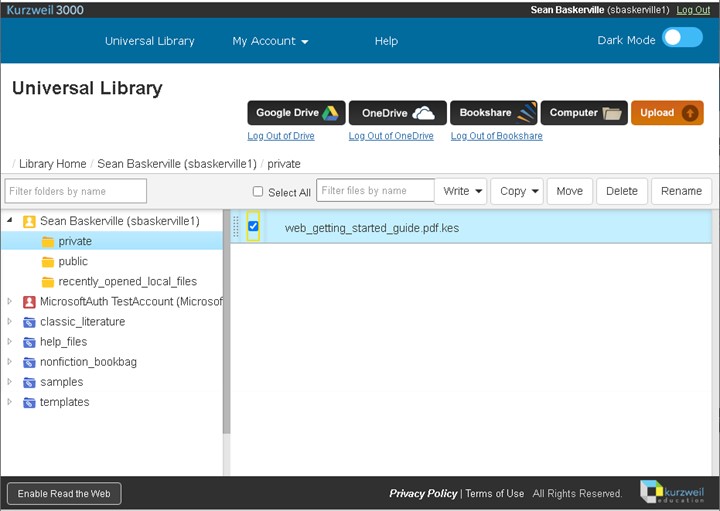Select recently_opened_local_files in tree
720x511 pixels.
click(x=128, y=281)
